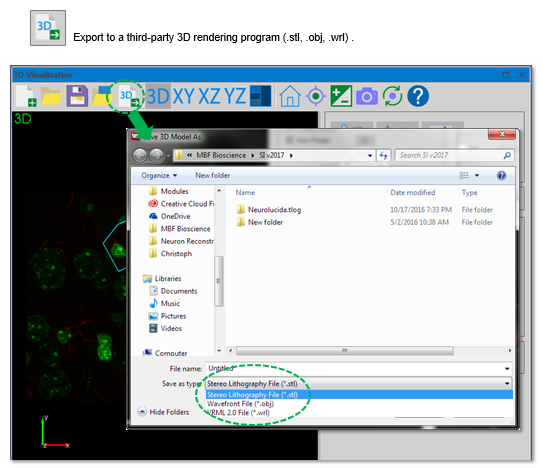Switch to the XZ view
Screen dimensions: 543x468
click(x=209, y=96)
